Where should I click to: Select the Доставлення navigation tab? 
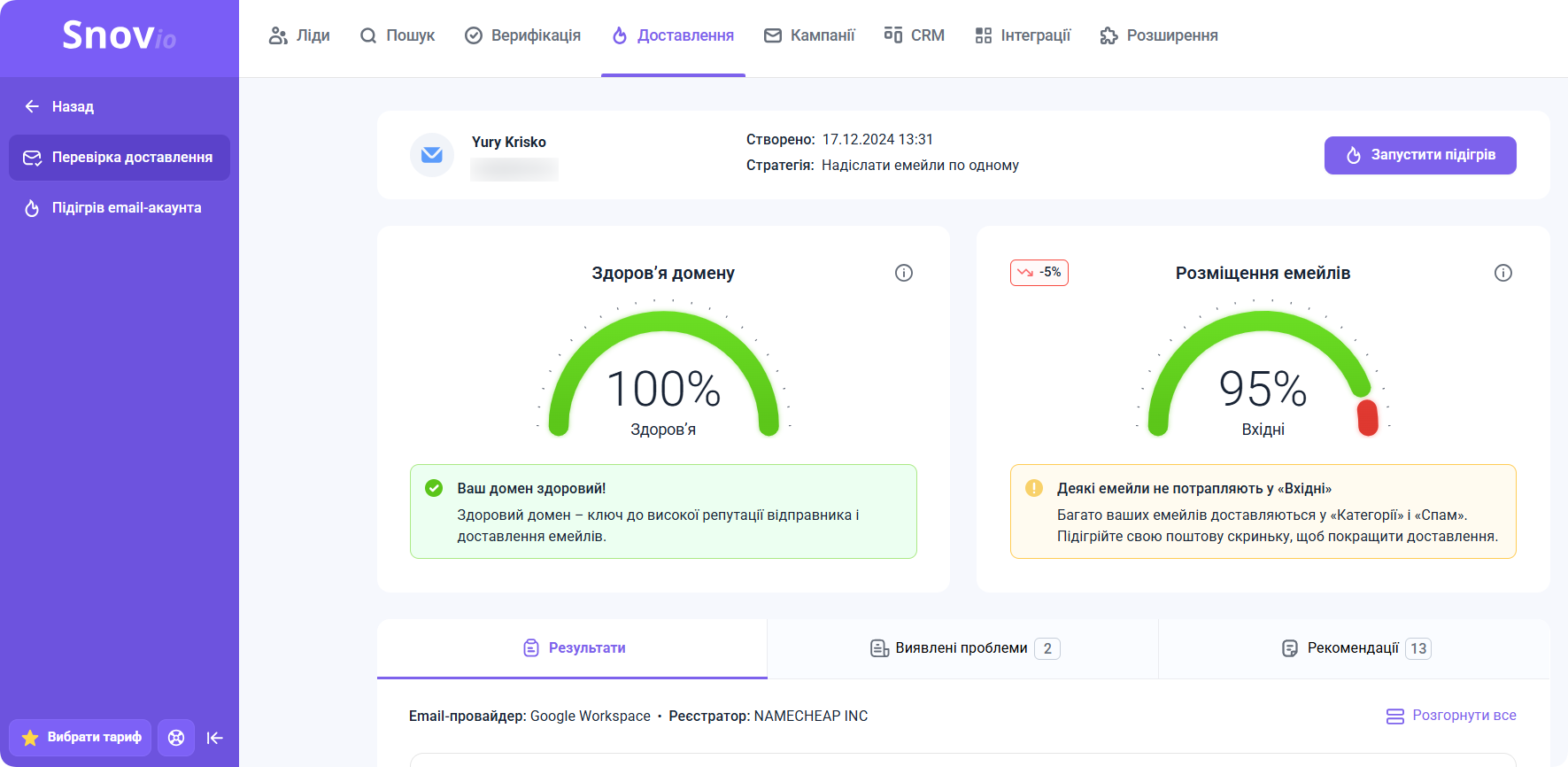click(x=673, y=35)
